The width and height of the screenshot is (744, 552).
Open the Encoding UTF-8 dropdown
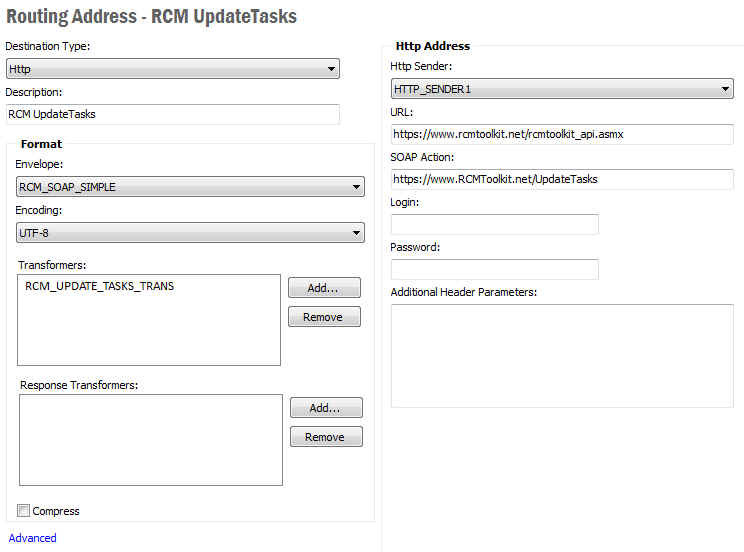[190, 233]
